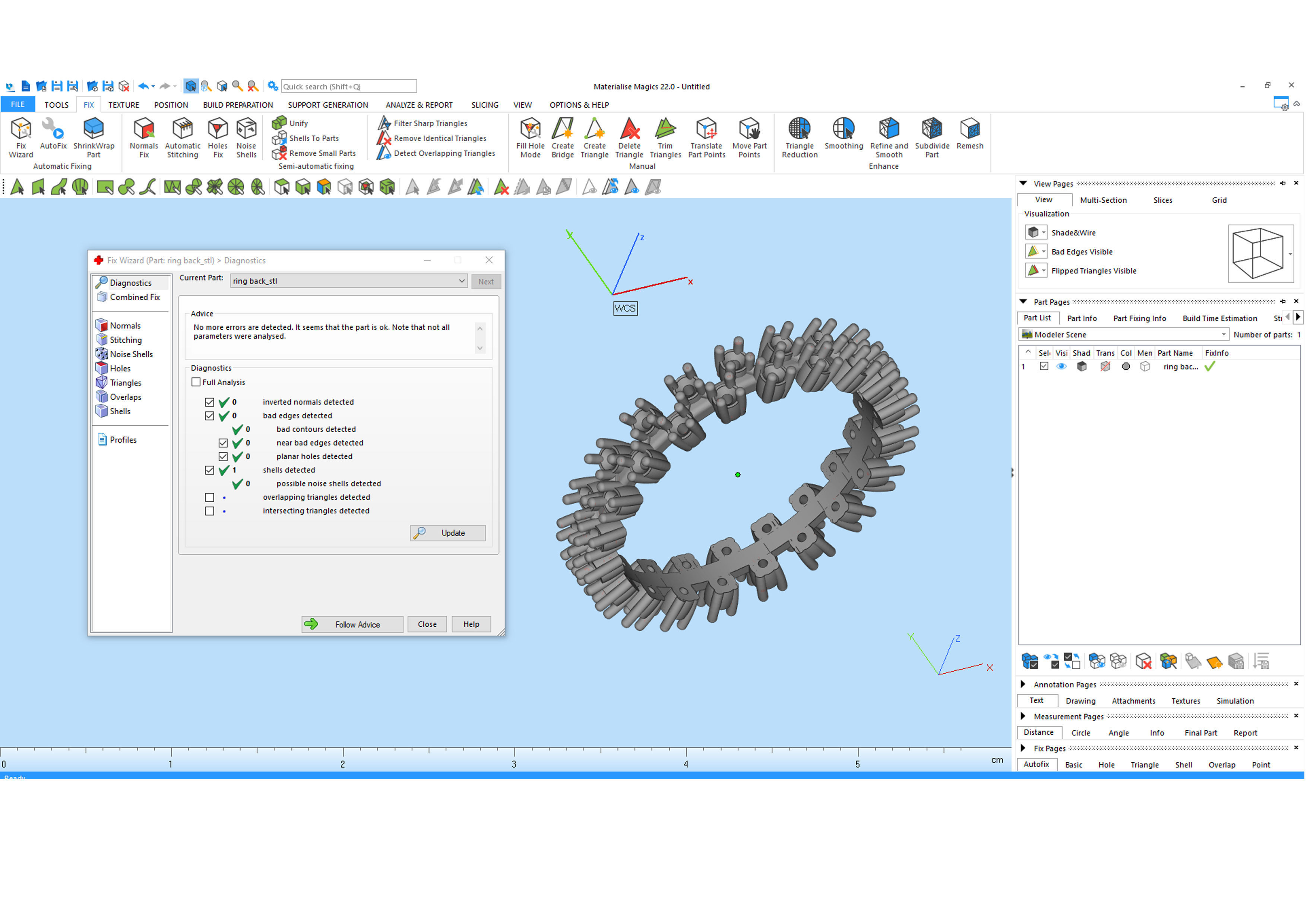Expand the Modeler Scene dropdown
Viewport: 1307px width, 924px height.
1223,335
